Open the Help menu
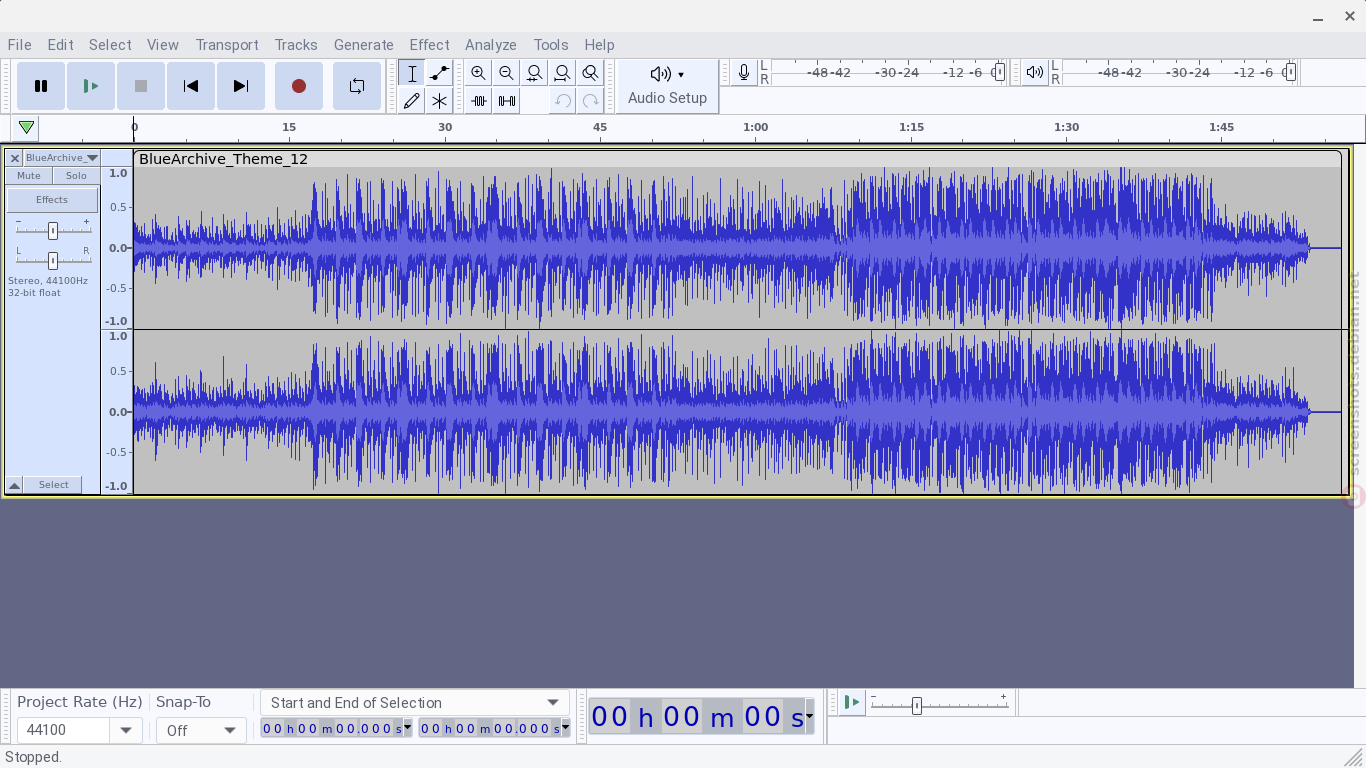This screenshot has width=1366, height=768. tap(599, 45)
